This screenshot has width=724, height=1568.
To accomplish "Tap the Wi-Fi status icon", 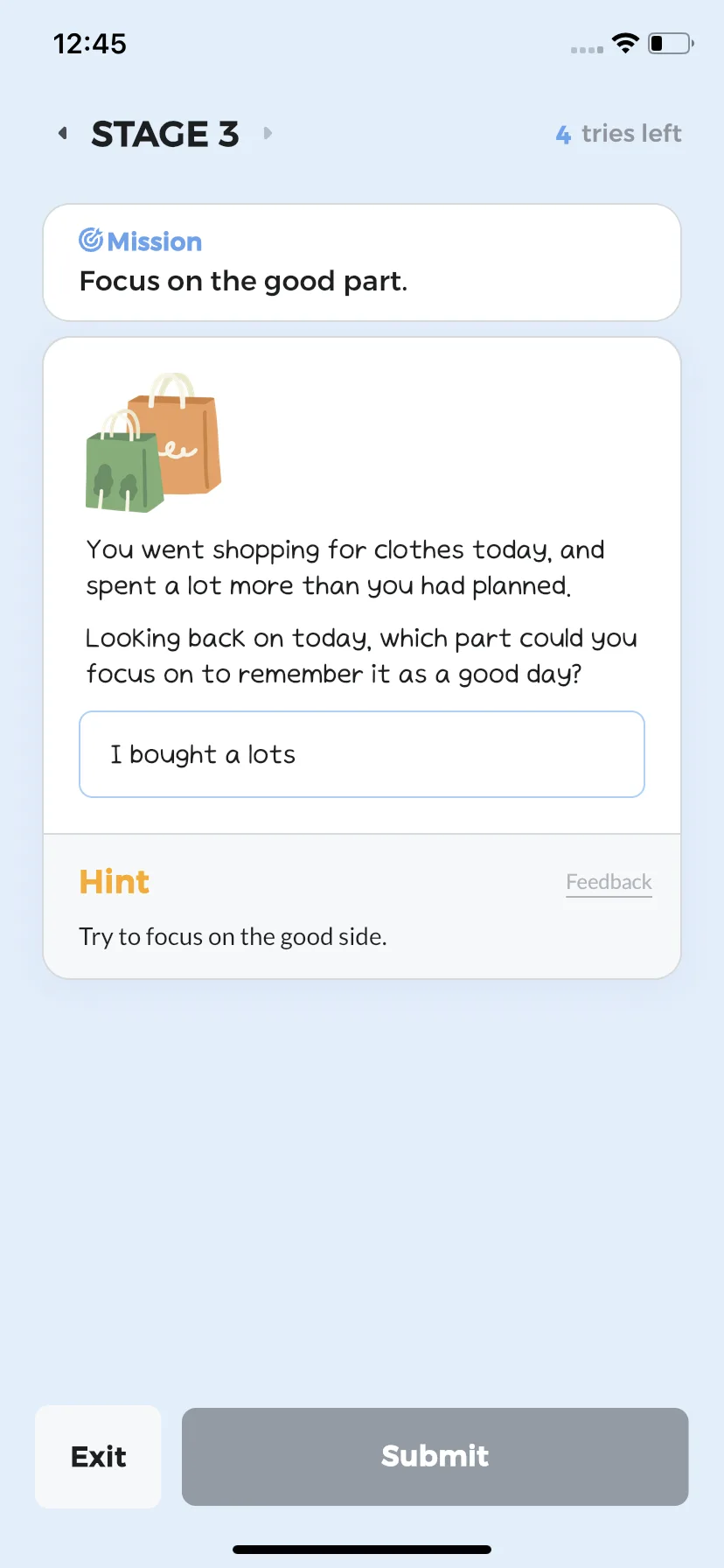I will [x=625, y=43].
